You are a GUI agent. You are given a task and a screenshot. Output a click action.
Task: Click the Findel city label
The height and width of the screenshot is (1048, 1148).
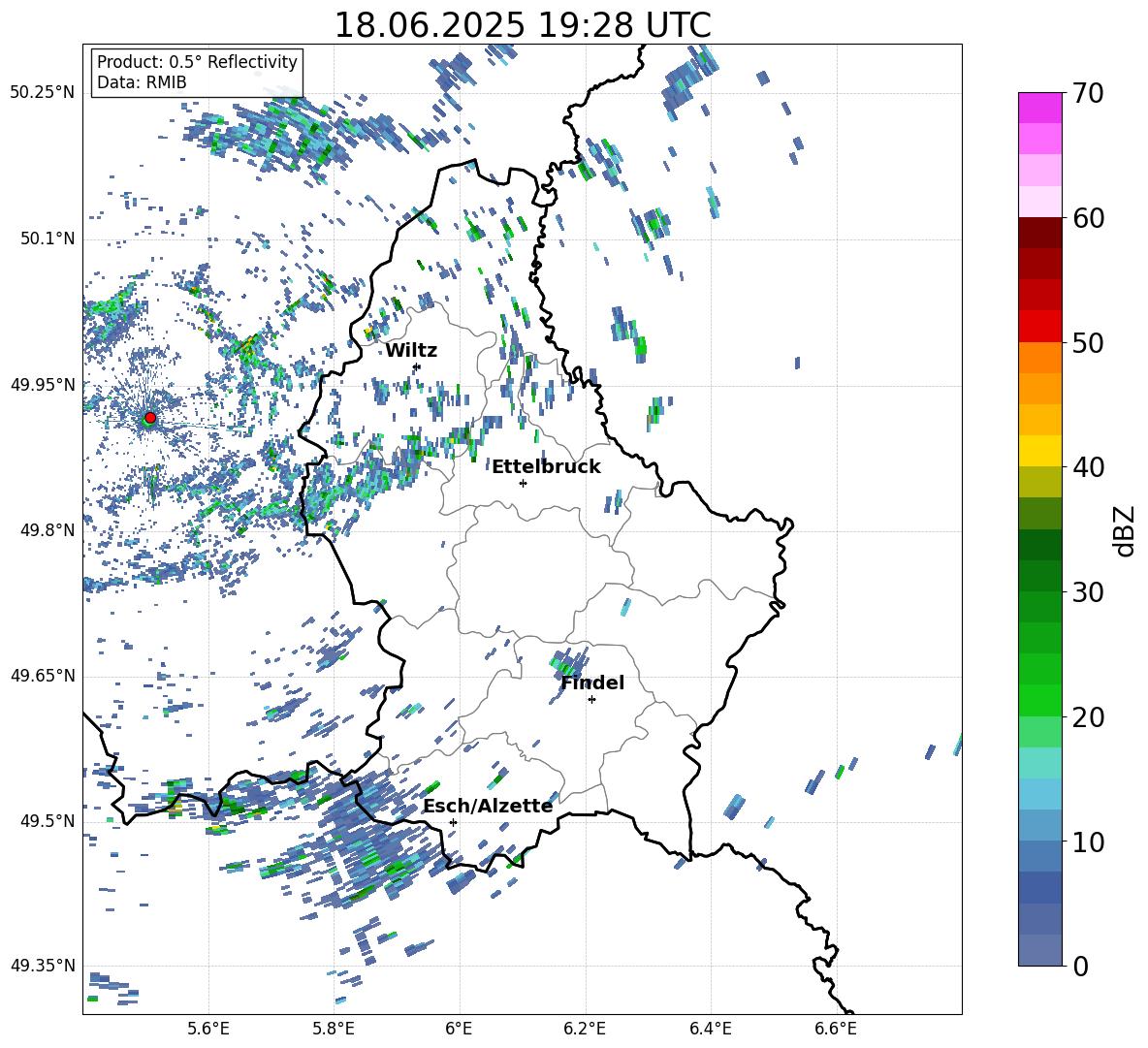592,683
